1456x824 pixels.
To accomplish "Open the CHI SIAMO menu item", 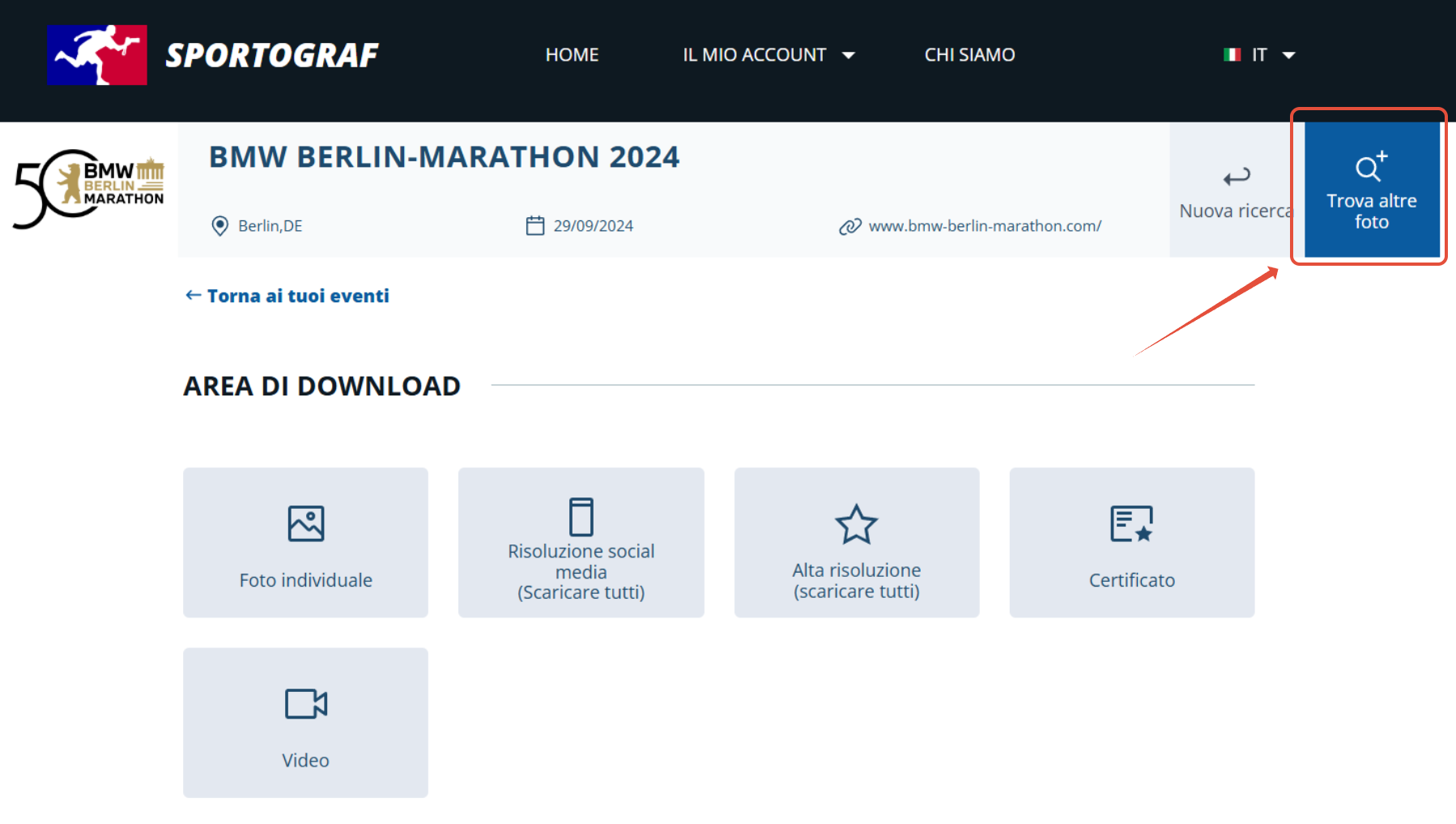I will click(x=970, y=55).
